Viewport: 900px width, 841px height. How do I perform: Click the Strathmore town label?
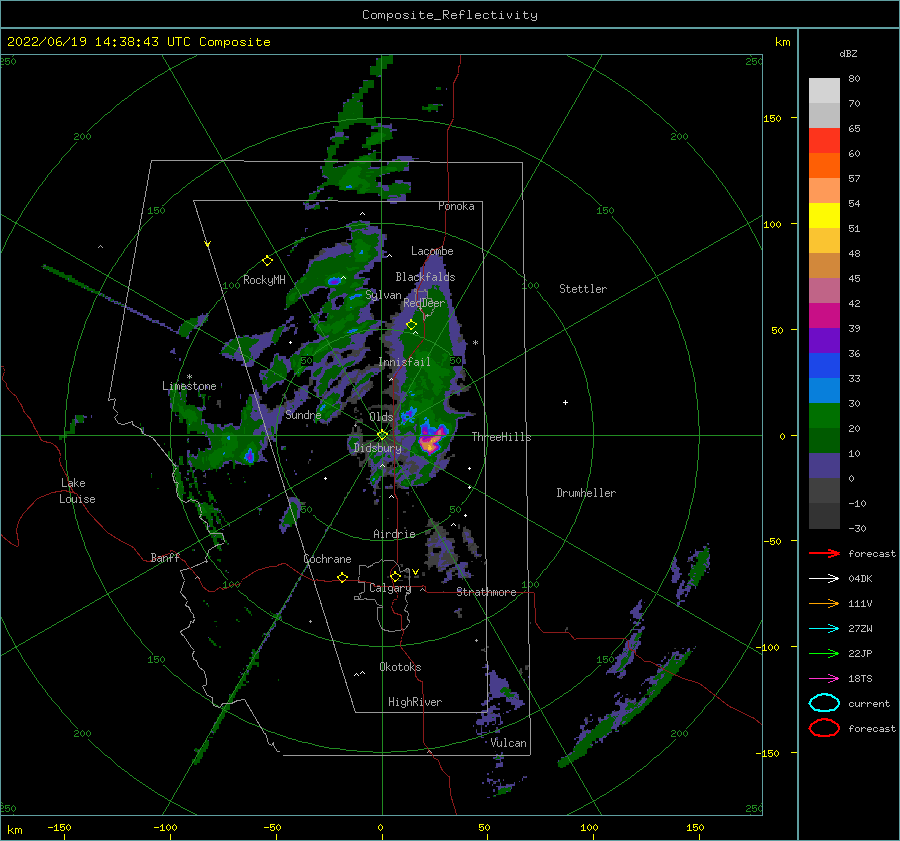tap(486, 592)
